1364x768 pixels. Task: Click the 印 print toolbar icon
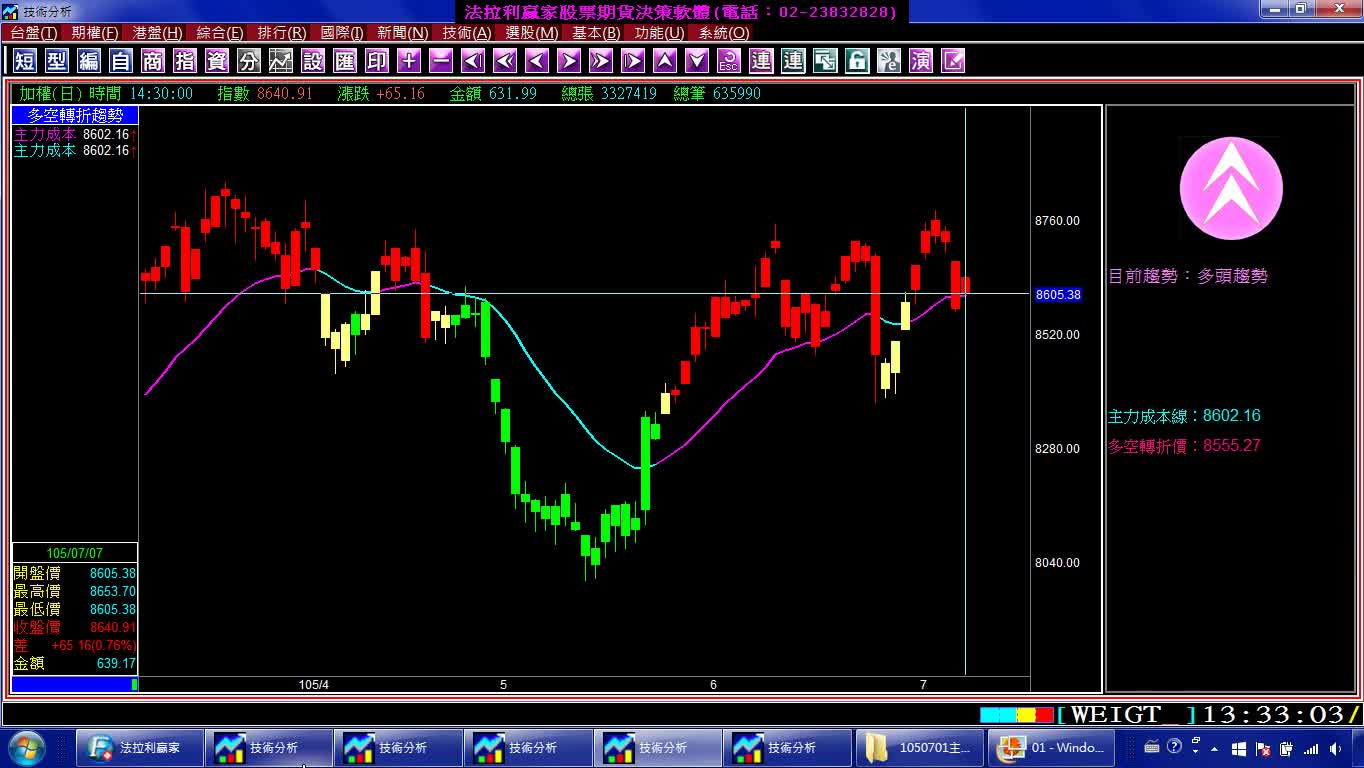pyautogui.click(x=377, y=61)
